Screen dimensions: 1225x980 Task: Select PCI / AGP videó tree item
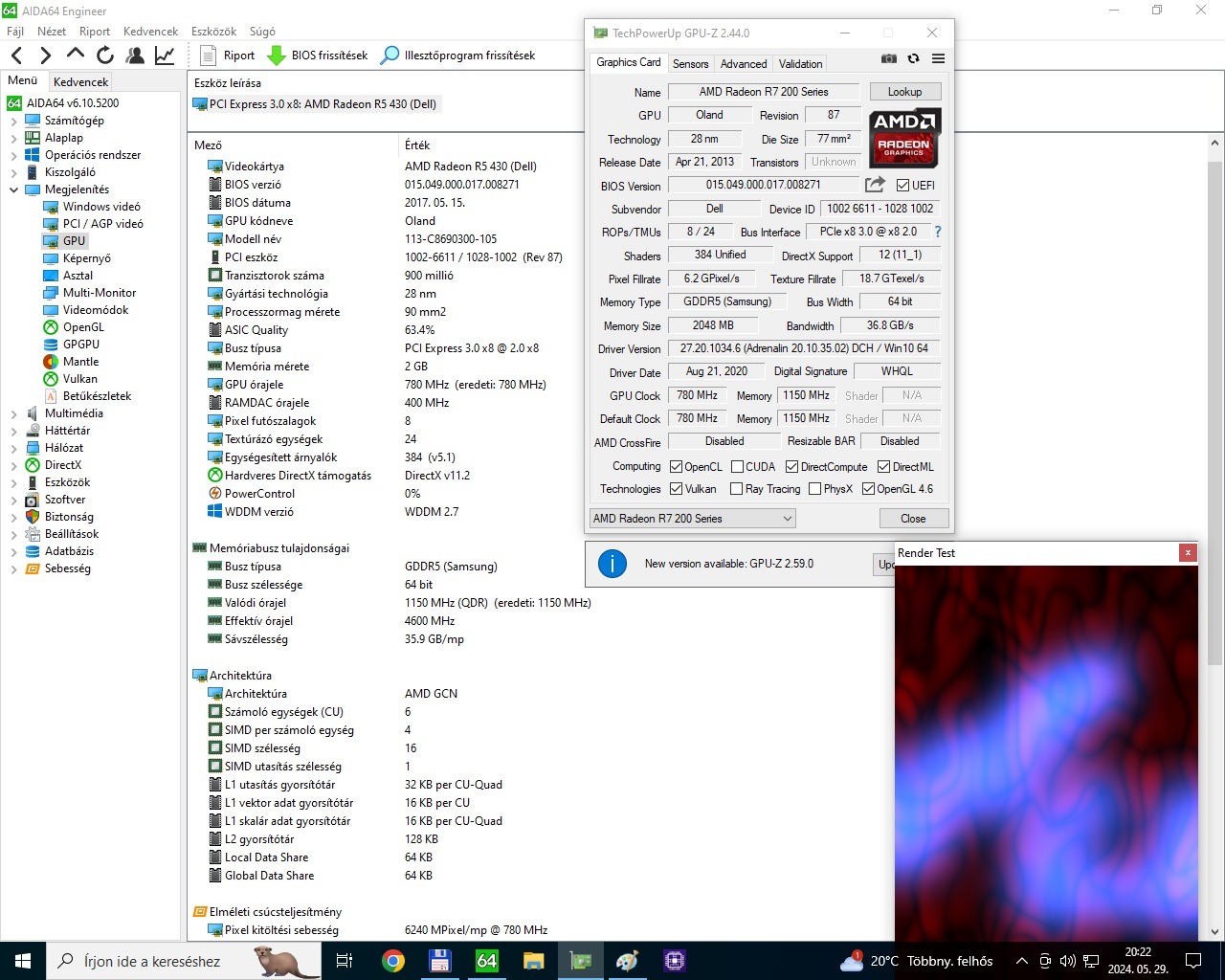102,224
